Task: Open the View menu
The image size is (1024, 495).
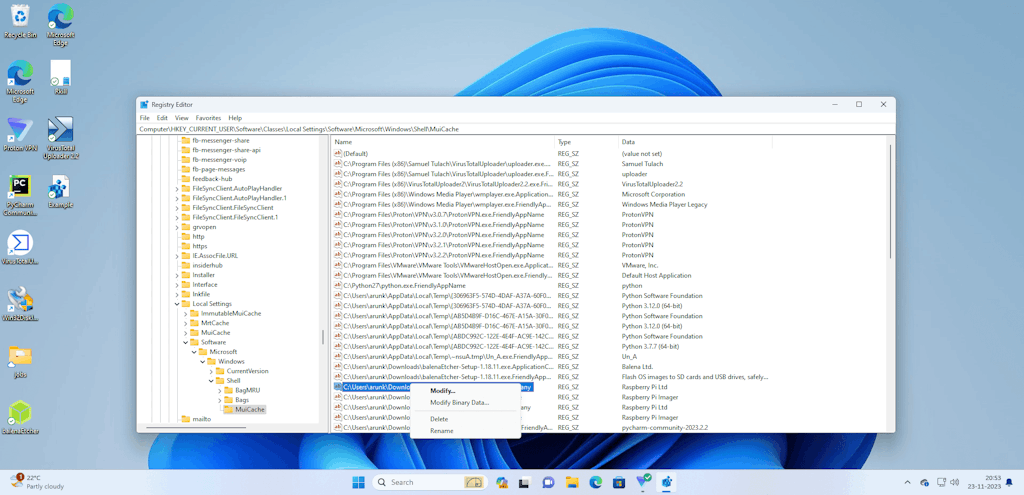Action: point(182,118)
